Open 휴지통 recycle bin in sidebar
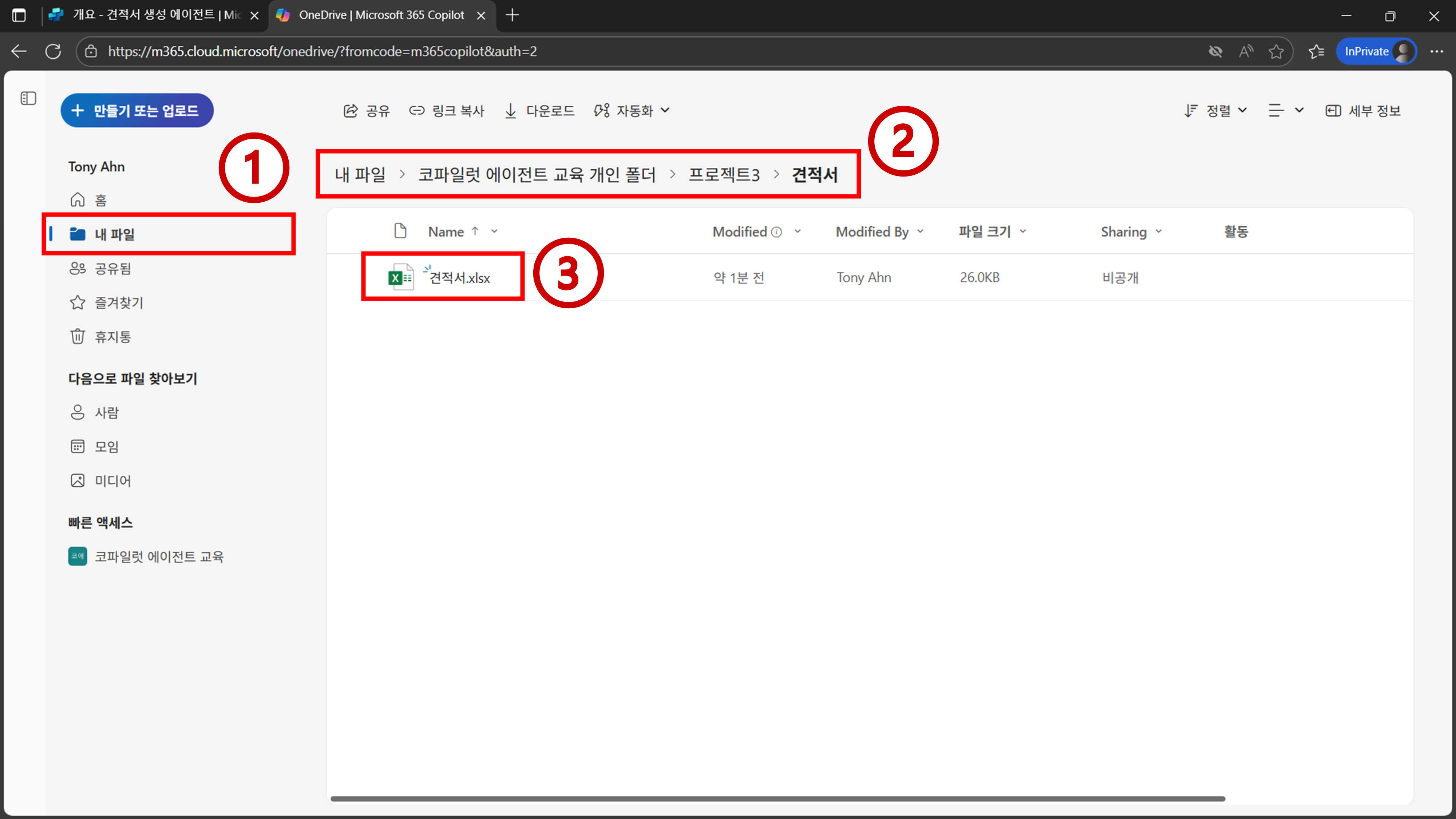The width and height of the screenshot is (1456, 819). point(112,336)
